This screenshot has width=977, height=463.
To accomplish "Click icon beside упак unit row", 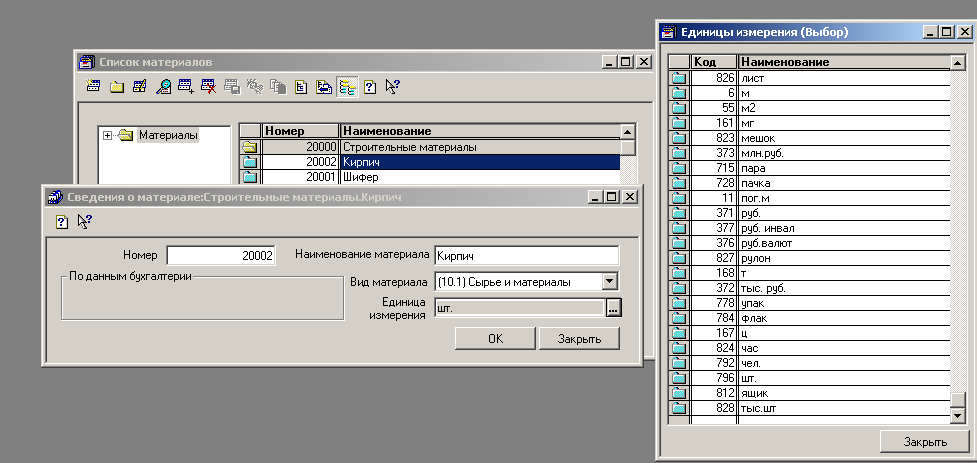I will click(x=679, y=303).
